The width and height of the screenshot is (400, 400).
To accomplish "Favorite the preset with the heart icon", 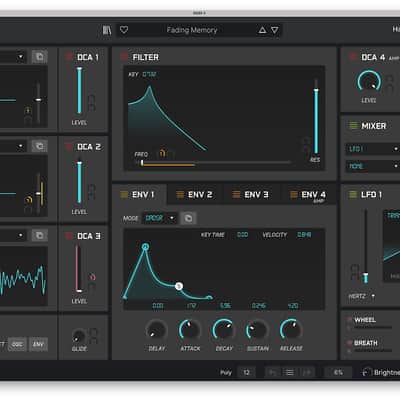I will click(x=124, y=30).
